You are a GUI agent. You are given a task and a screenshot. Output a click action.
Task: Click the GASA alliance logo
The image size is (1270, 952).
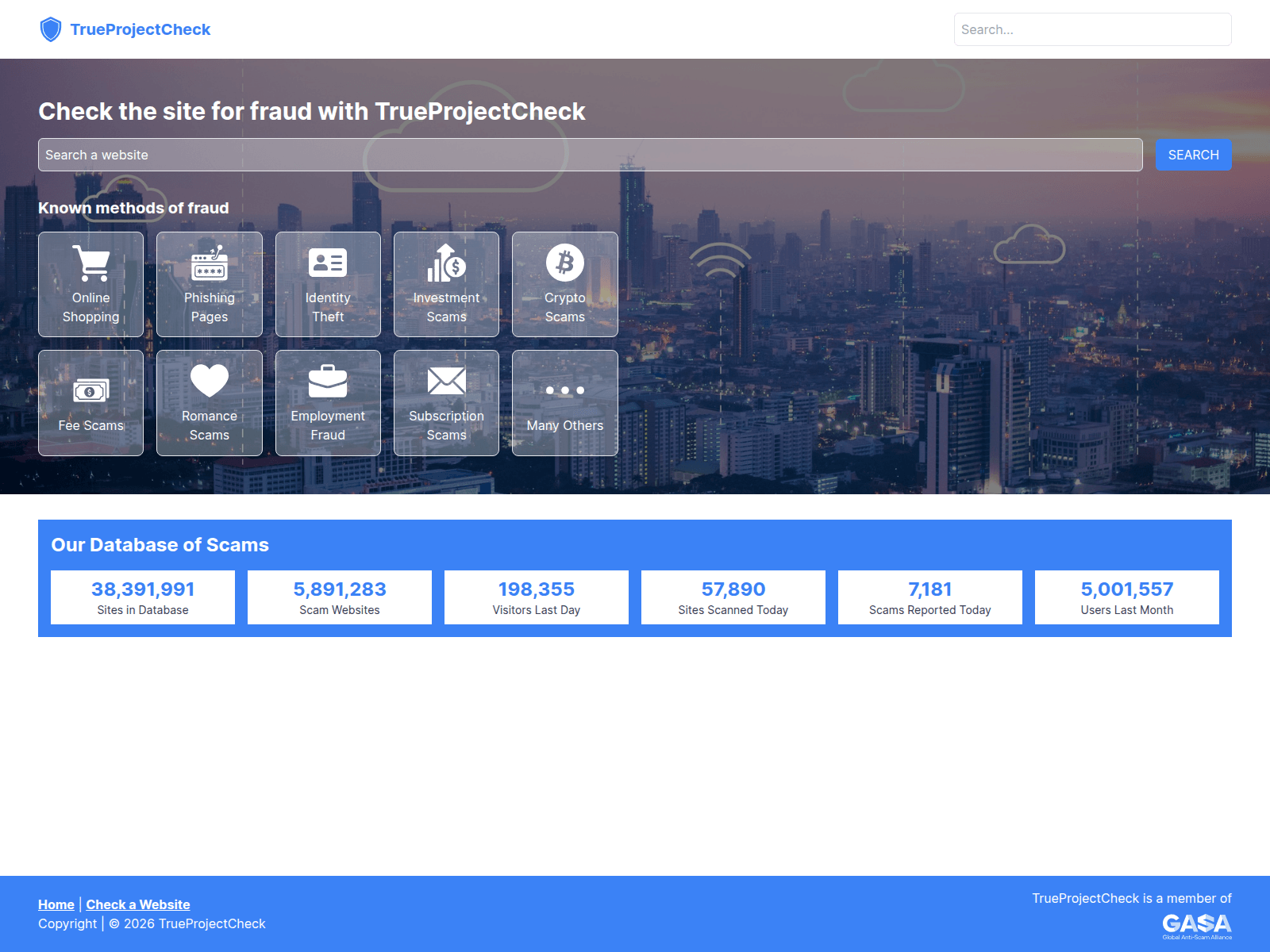coord(1197,926)
